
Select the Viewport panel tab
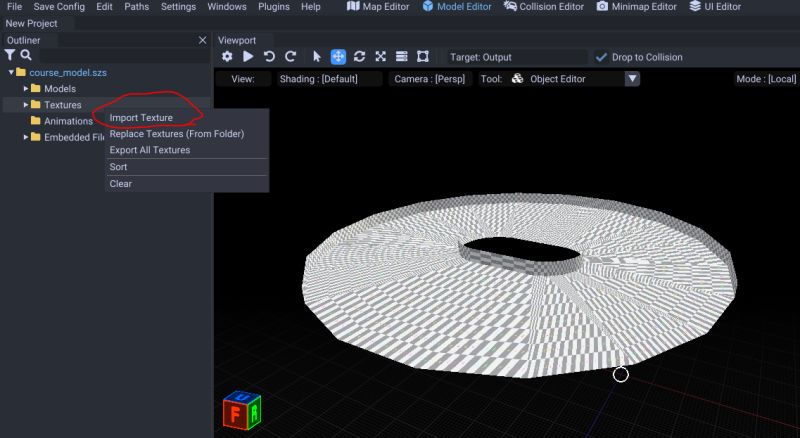[237, 40]
